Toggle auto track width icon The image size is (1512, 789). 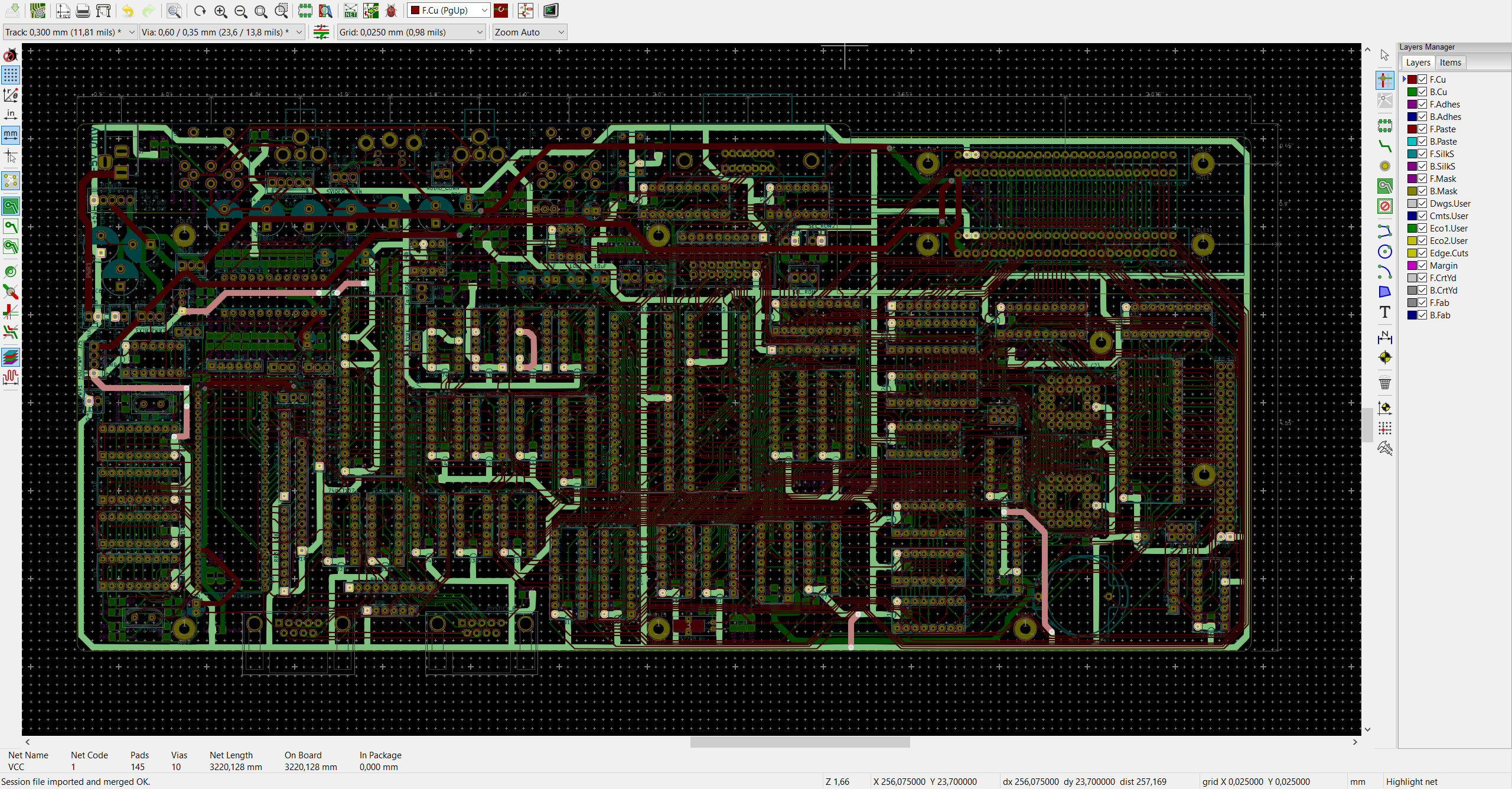click(x=321, y=32)
